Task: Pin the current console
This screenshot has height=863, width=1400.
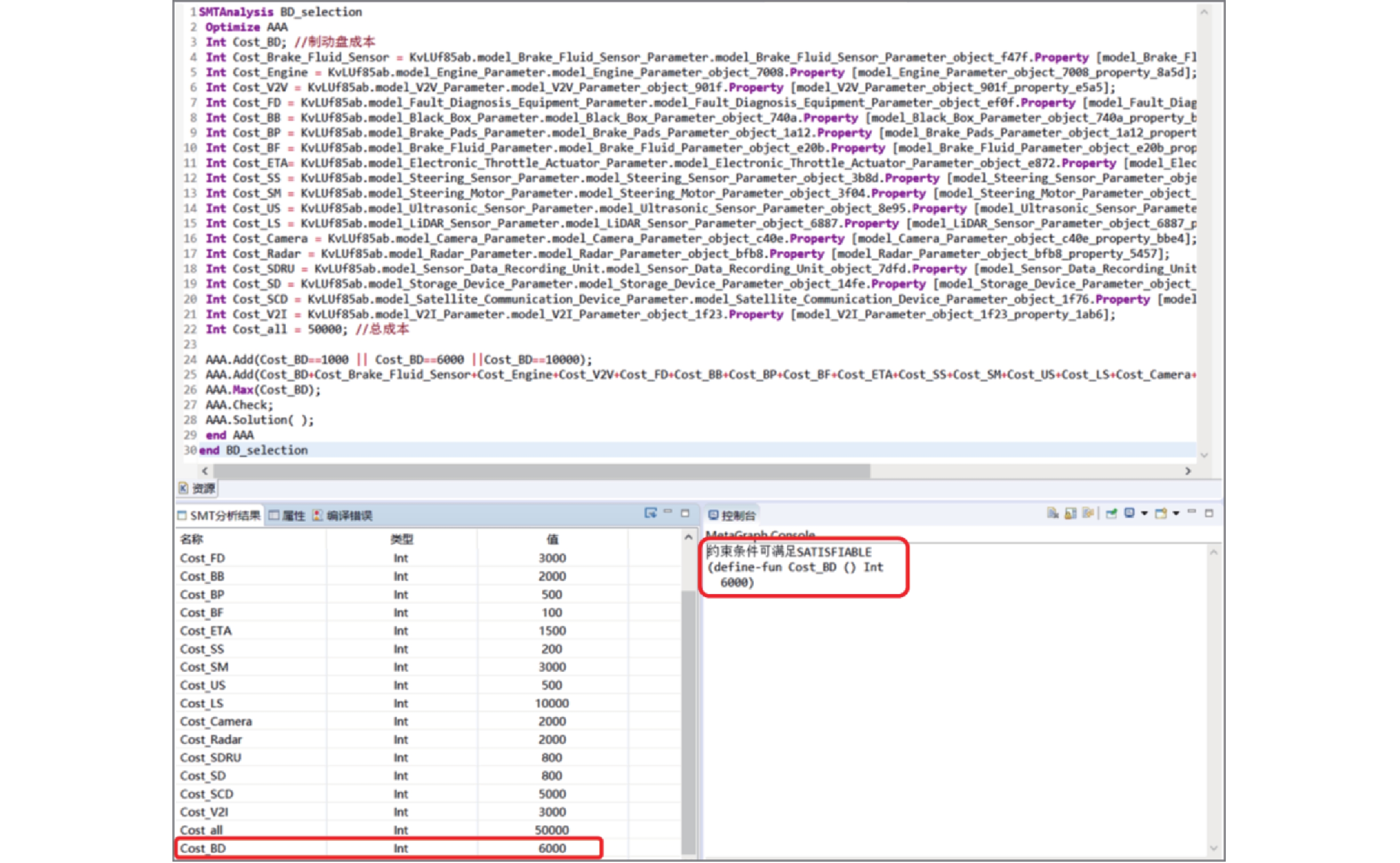Action: pos(1111,514)
